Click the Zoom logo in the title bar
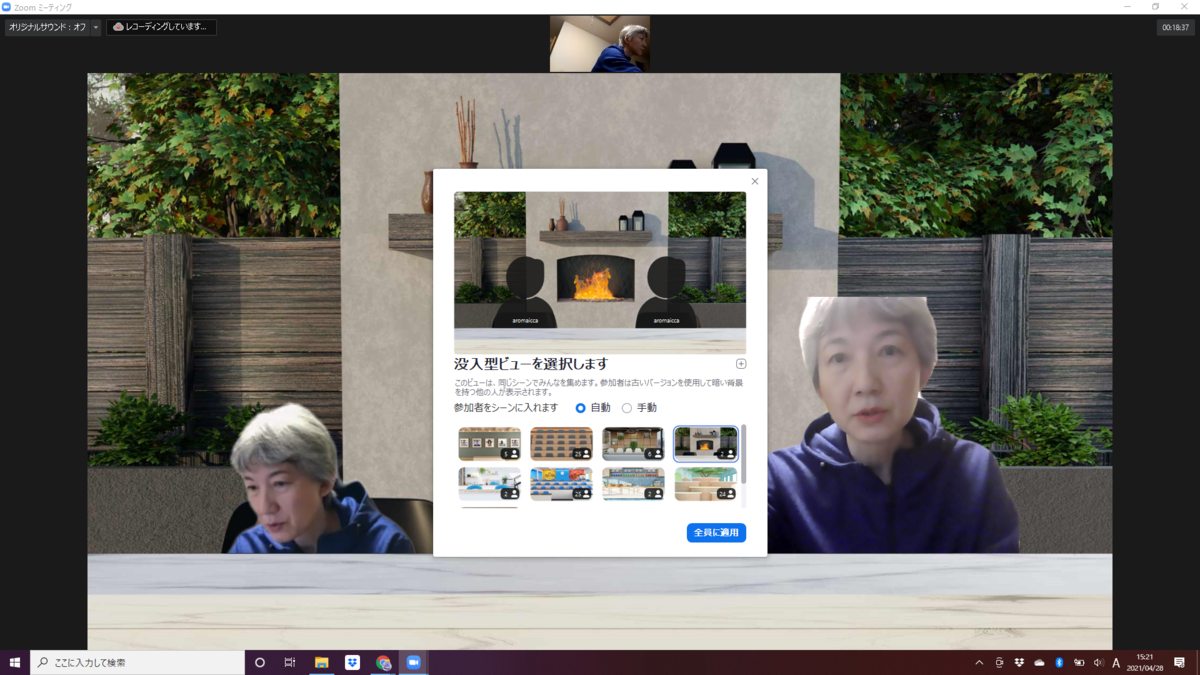Screen dimensions: 1200x675 [x=7, y=7]
